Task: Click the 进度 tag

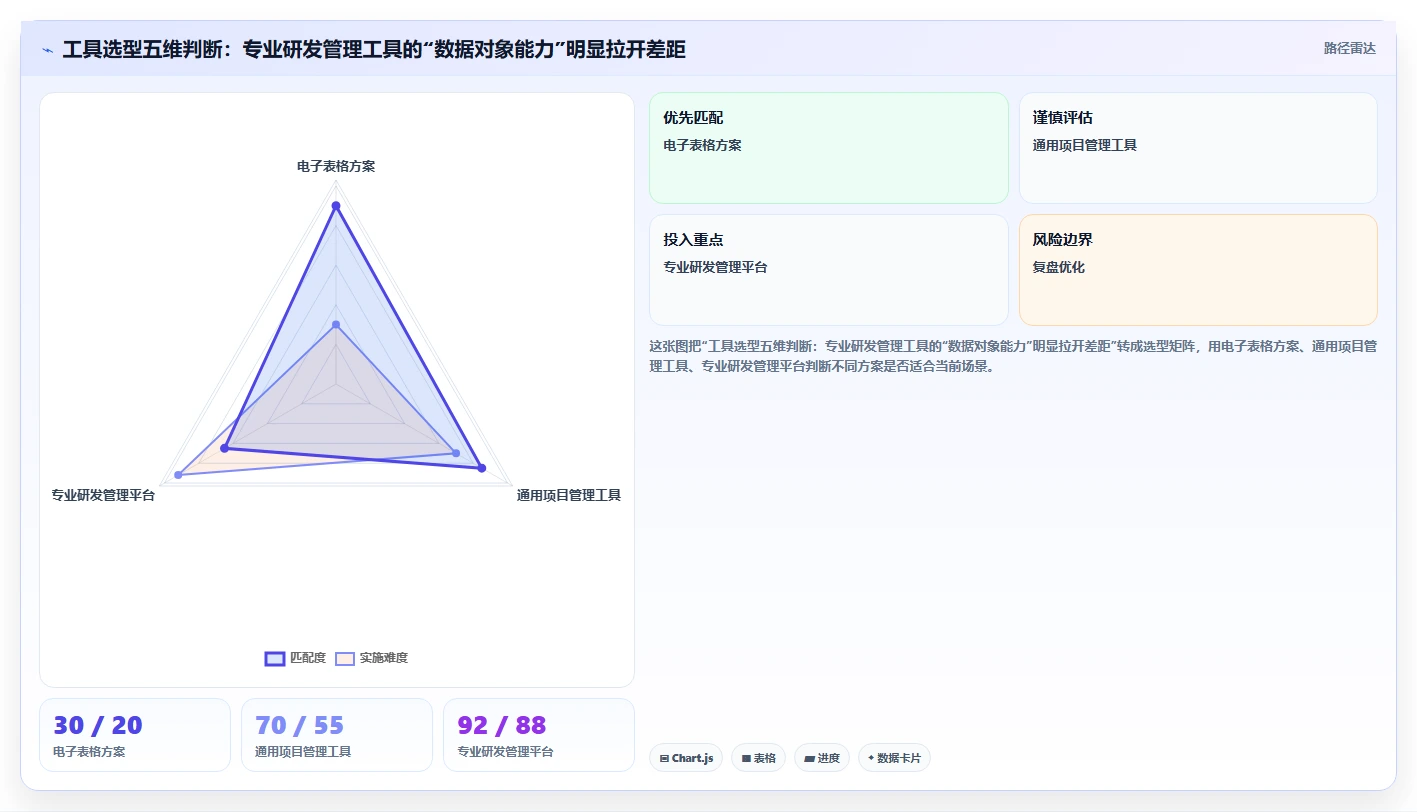Action: tap(822, 758)
